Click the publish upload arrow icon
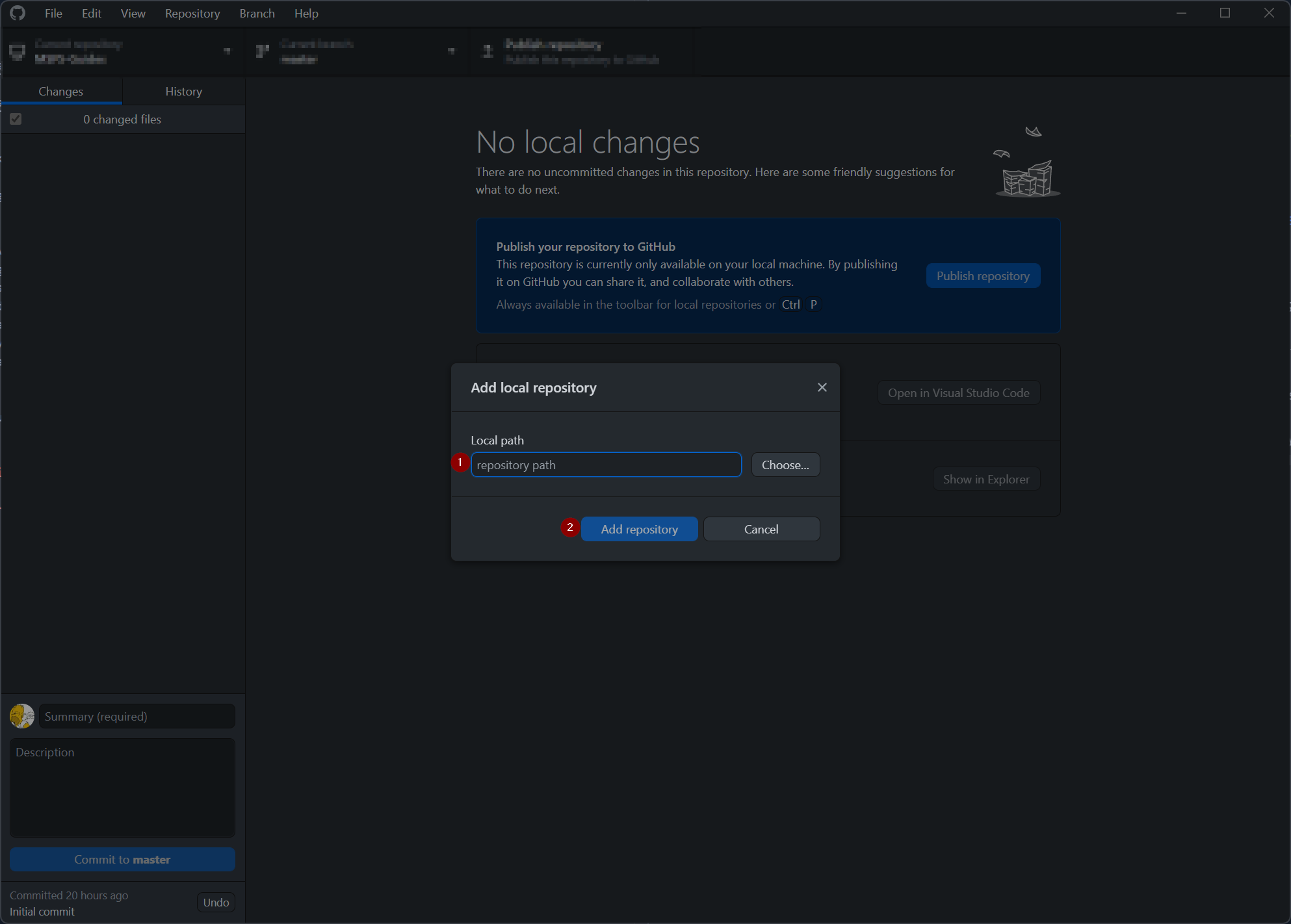The height and width of the screenshot is (924, 1291). click(x=488, y=51)
